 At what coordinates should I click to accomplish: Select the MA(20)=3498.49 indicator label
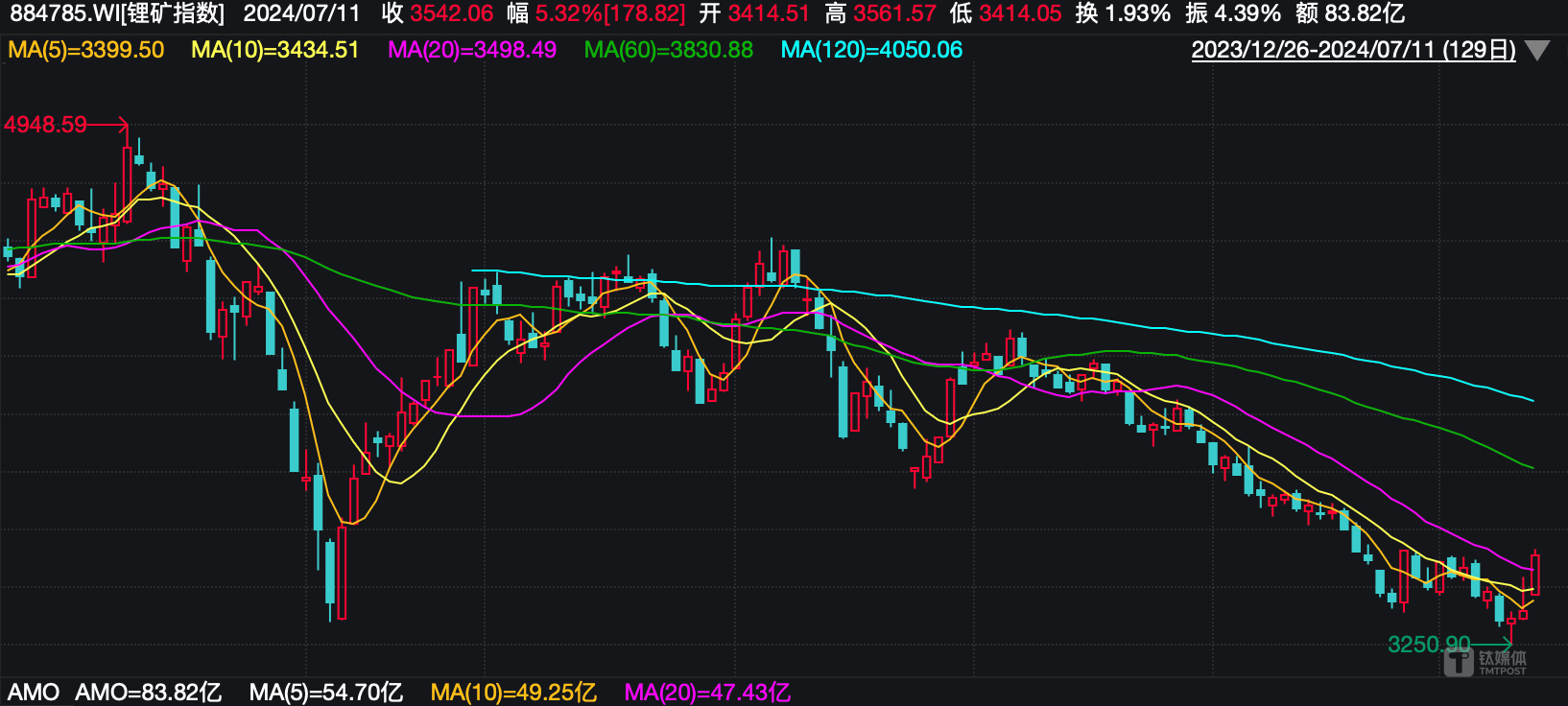[472, 50]
